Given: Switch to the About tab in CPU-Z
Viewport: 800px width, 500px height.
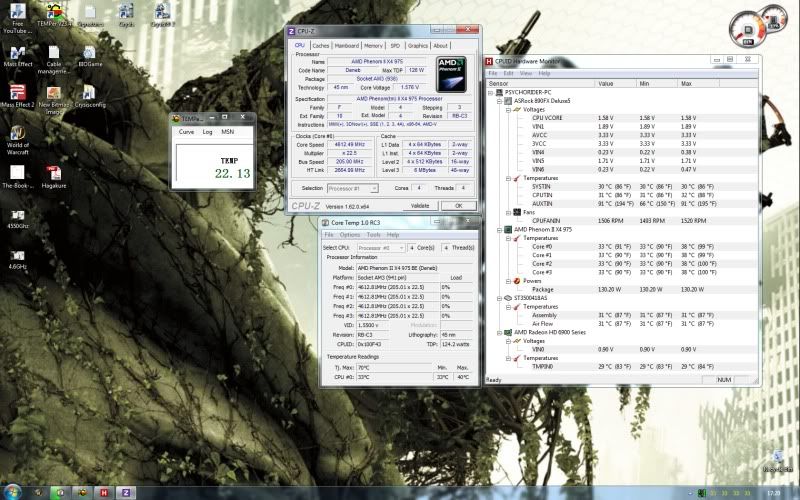Looking at the screenshot, I should [x=441, y=45].
